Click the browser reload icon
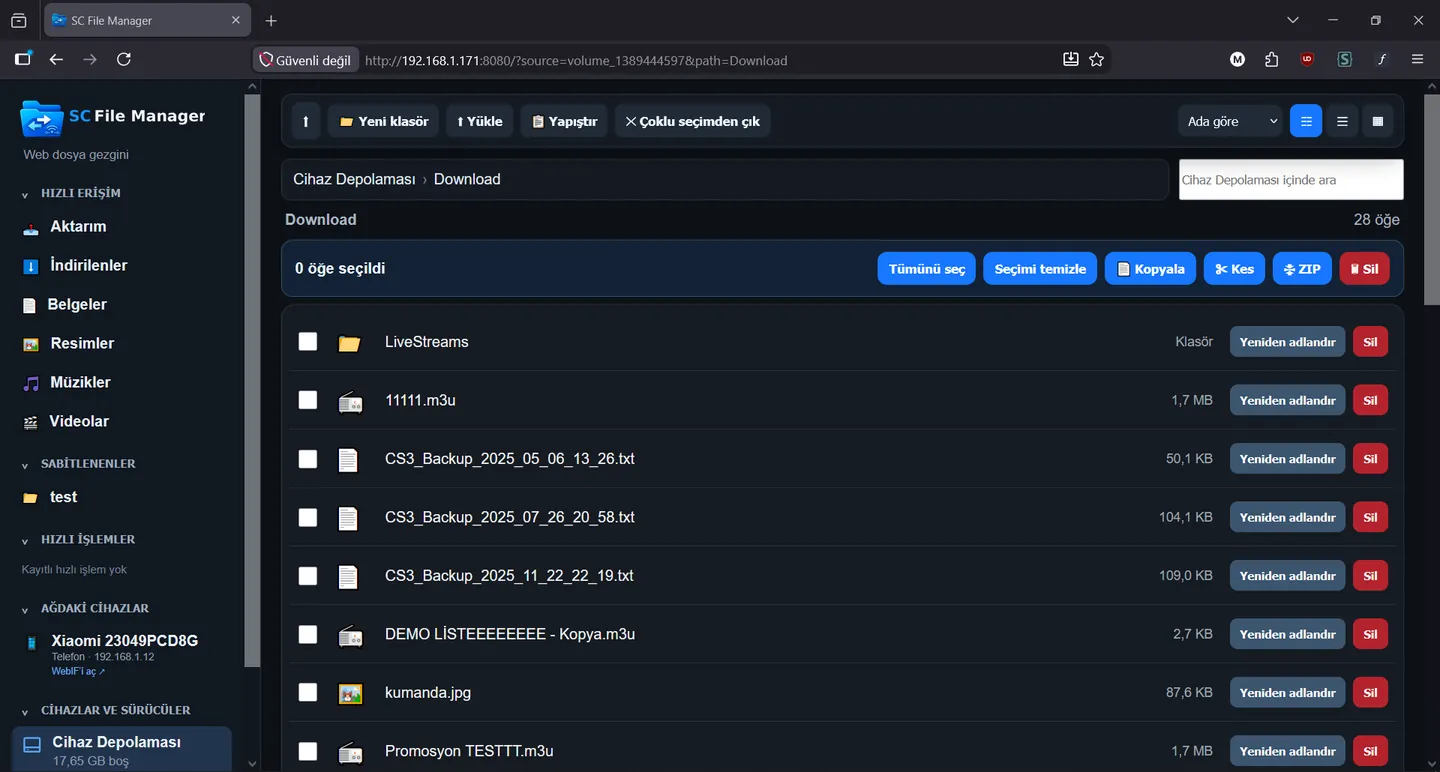The width and height of the screenshot is (1440, 772). pyautogui.click(x=124, y=60)
